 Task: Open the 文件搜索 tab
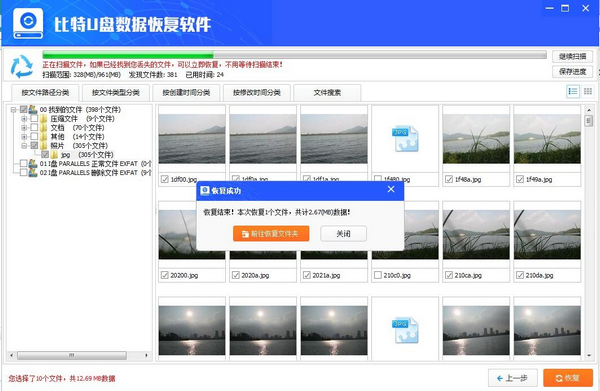[x=327, y=93]
